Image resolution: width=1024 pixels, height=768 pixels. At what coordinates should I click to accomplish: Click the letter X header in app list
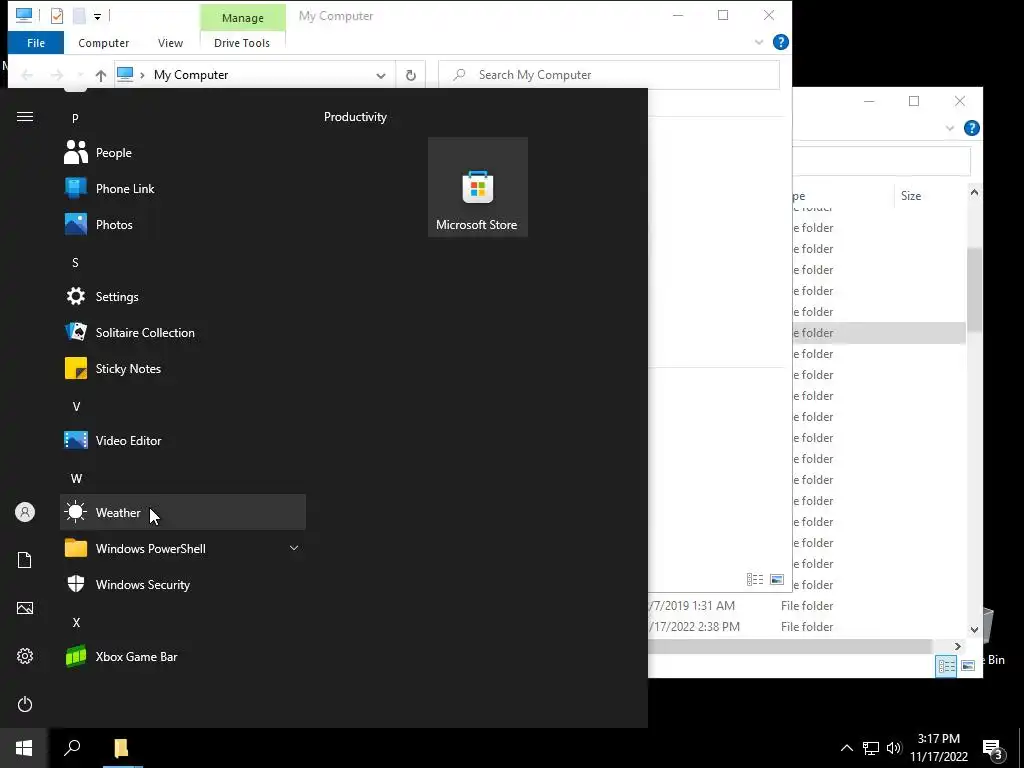pos(76,622)
